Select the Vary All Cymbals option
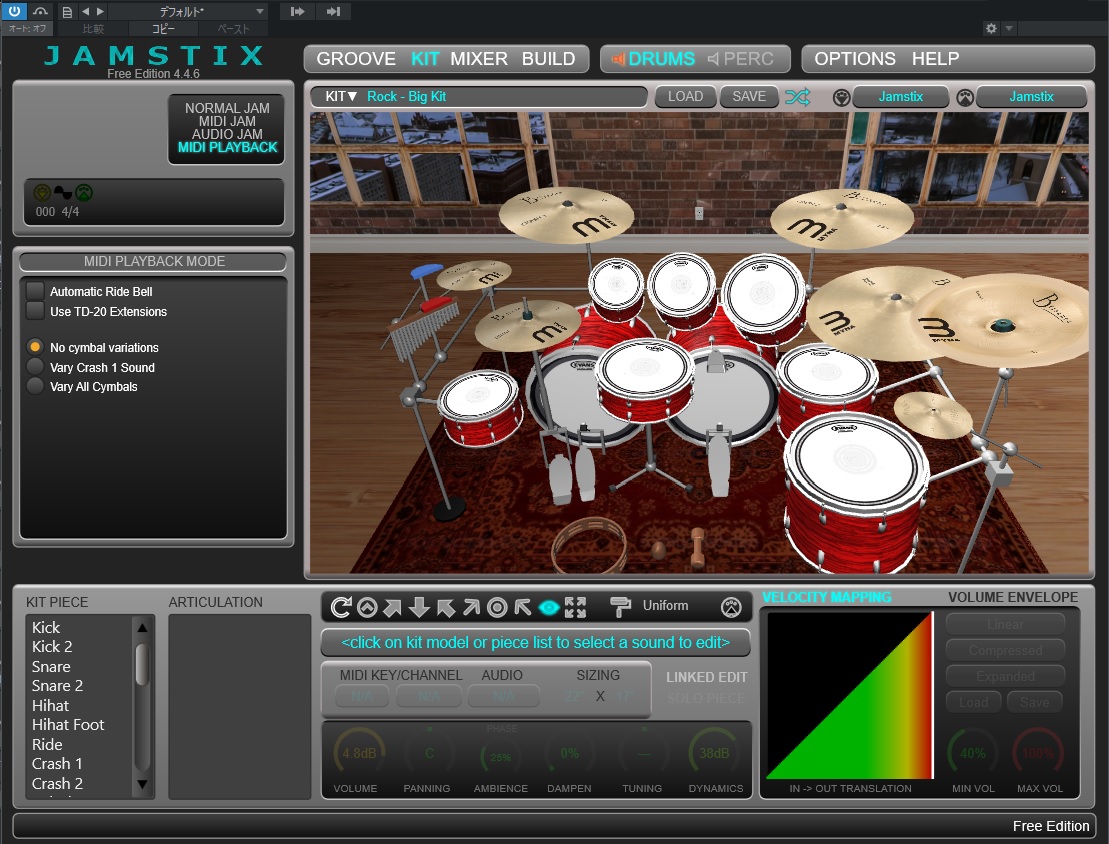The width and height of the screenshot is (1109, 844). (36, 386)
